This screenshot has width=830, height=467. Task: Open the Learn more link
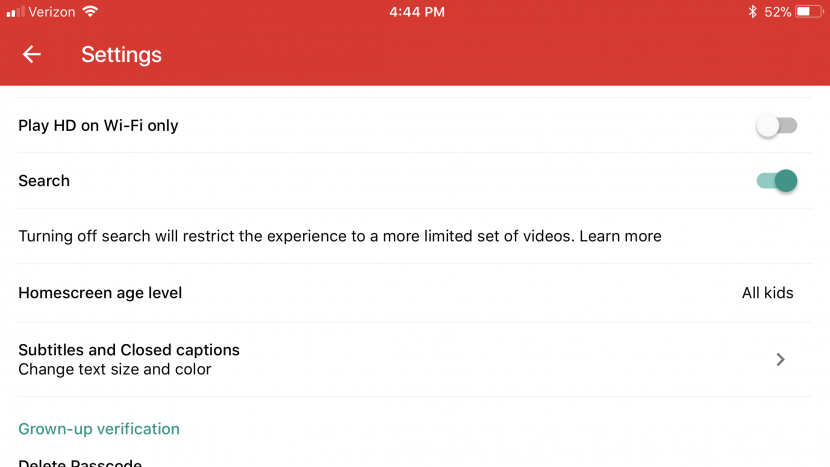click(620, 236)
